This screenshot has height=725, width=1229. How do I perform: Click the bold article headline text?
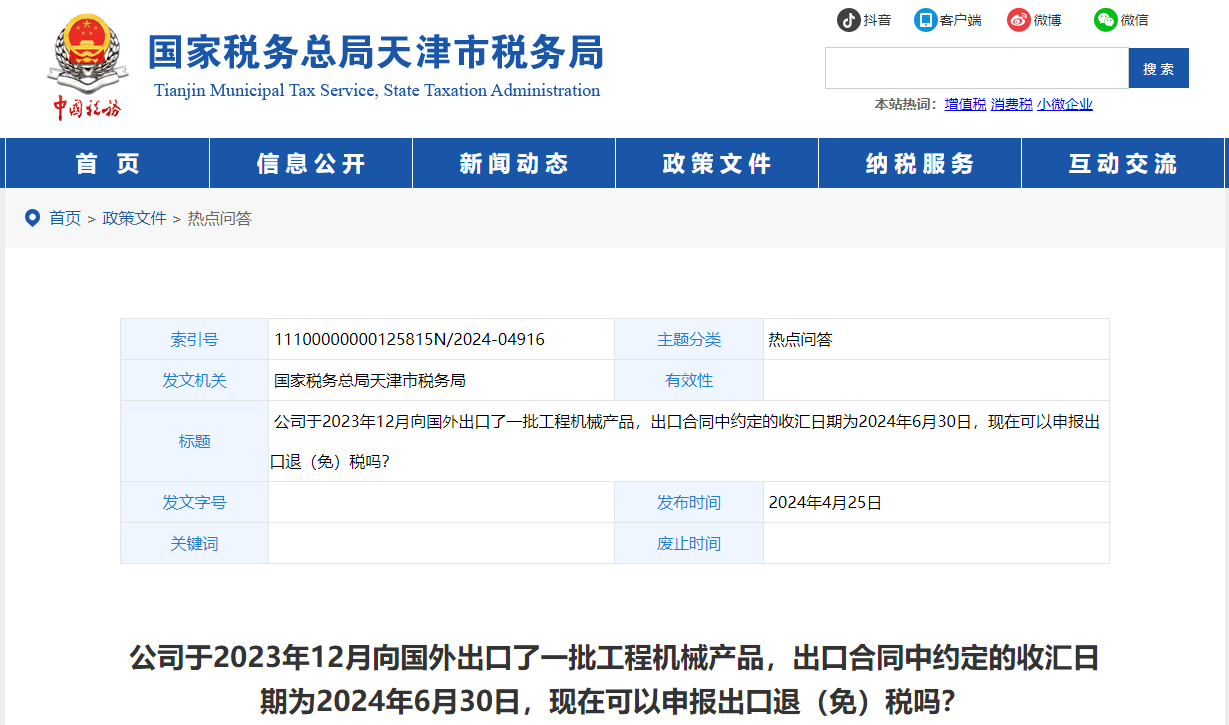click(614, 680)
